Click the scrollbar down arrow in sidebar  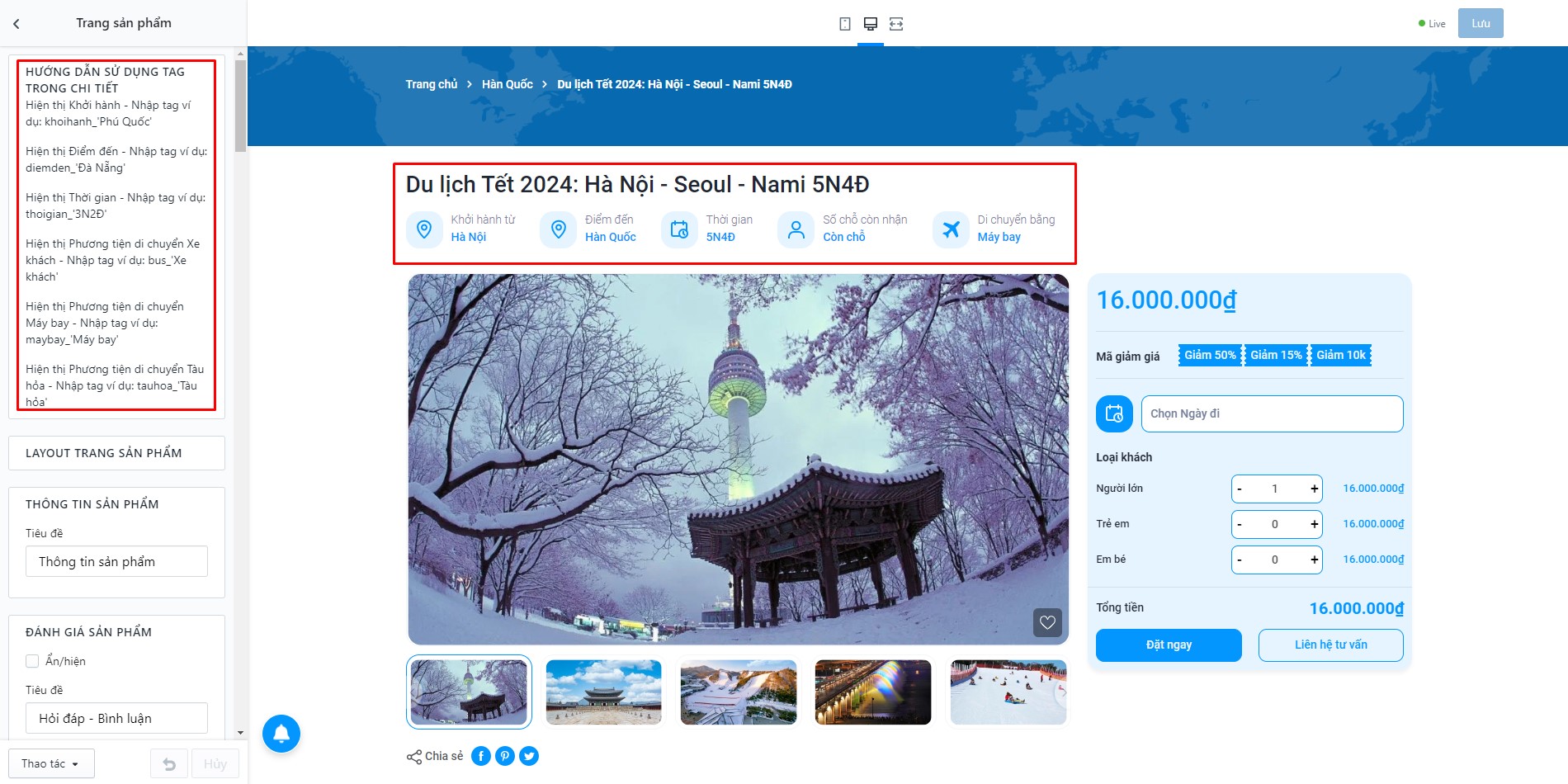pyautogui.click(x=240, y=733)
